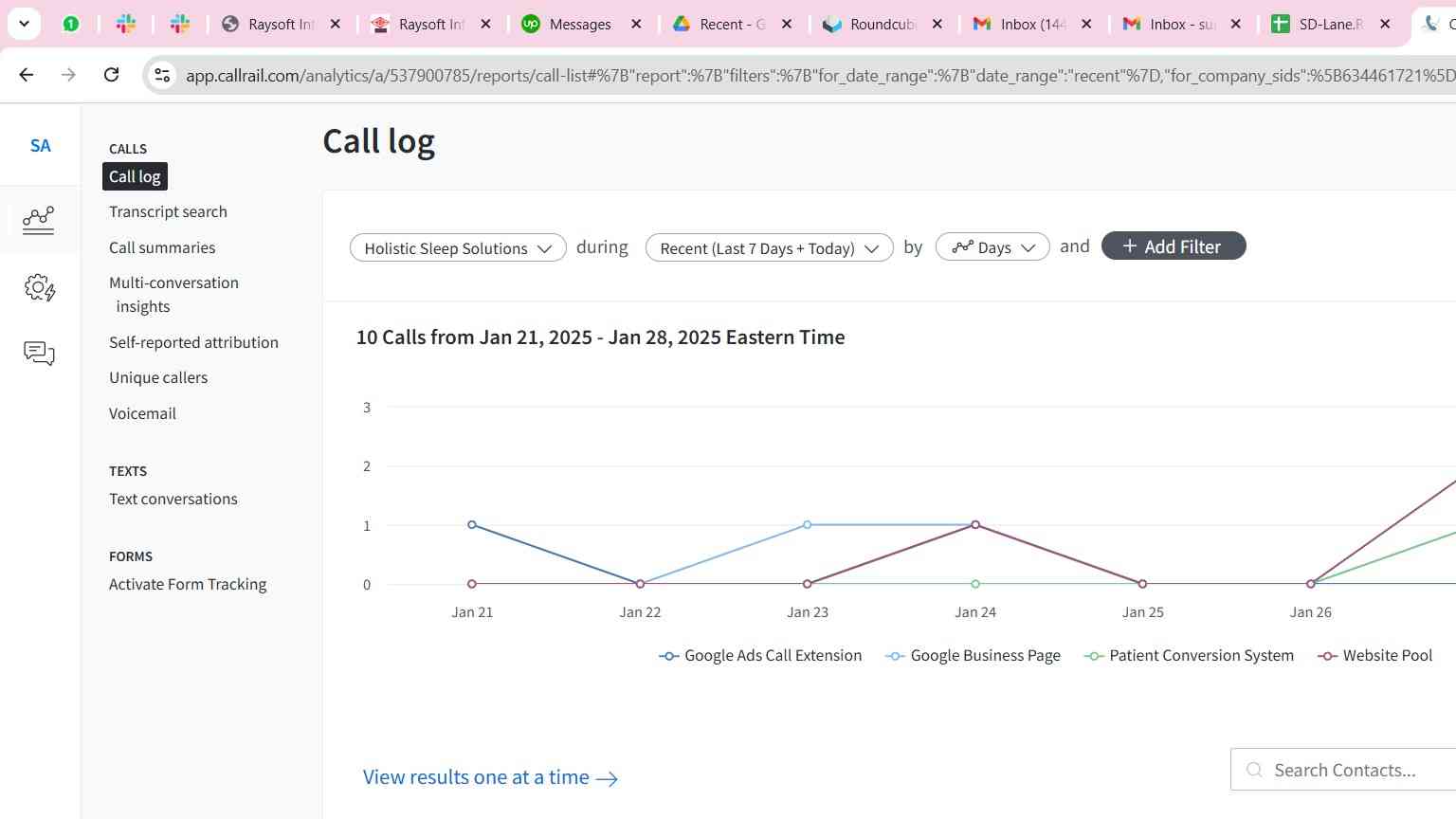Open Text conversations

pyautogui.click(x=173, y=499)
